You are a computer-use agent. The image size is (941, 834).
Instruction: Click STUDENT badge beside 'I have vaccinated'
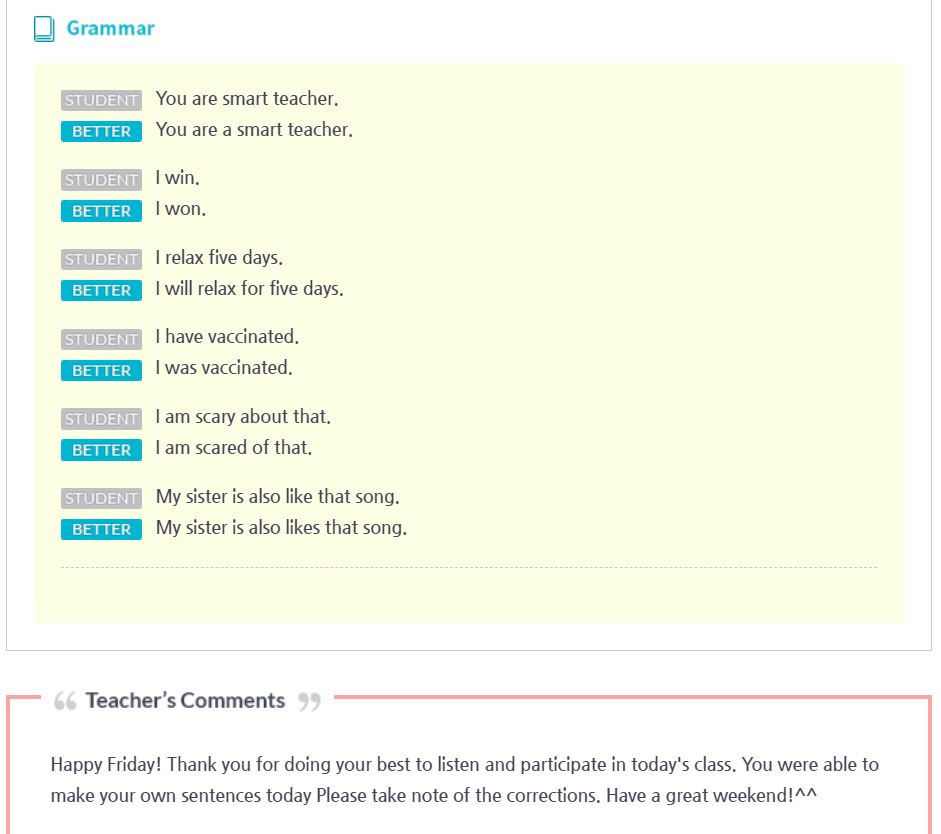tap(101, 340)
